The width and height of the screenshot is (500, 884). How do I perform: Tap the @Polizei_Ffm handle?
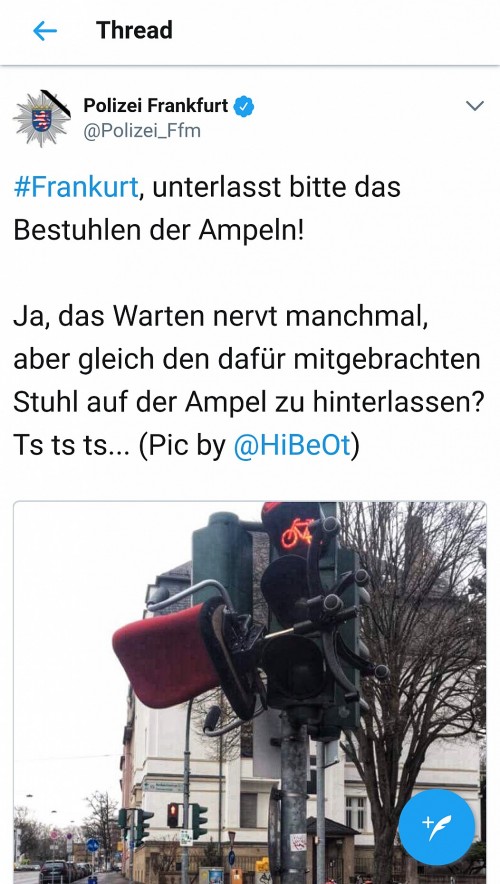pyautogui.click(x=142, y=131)
